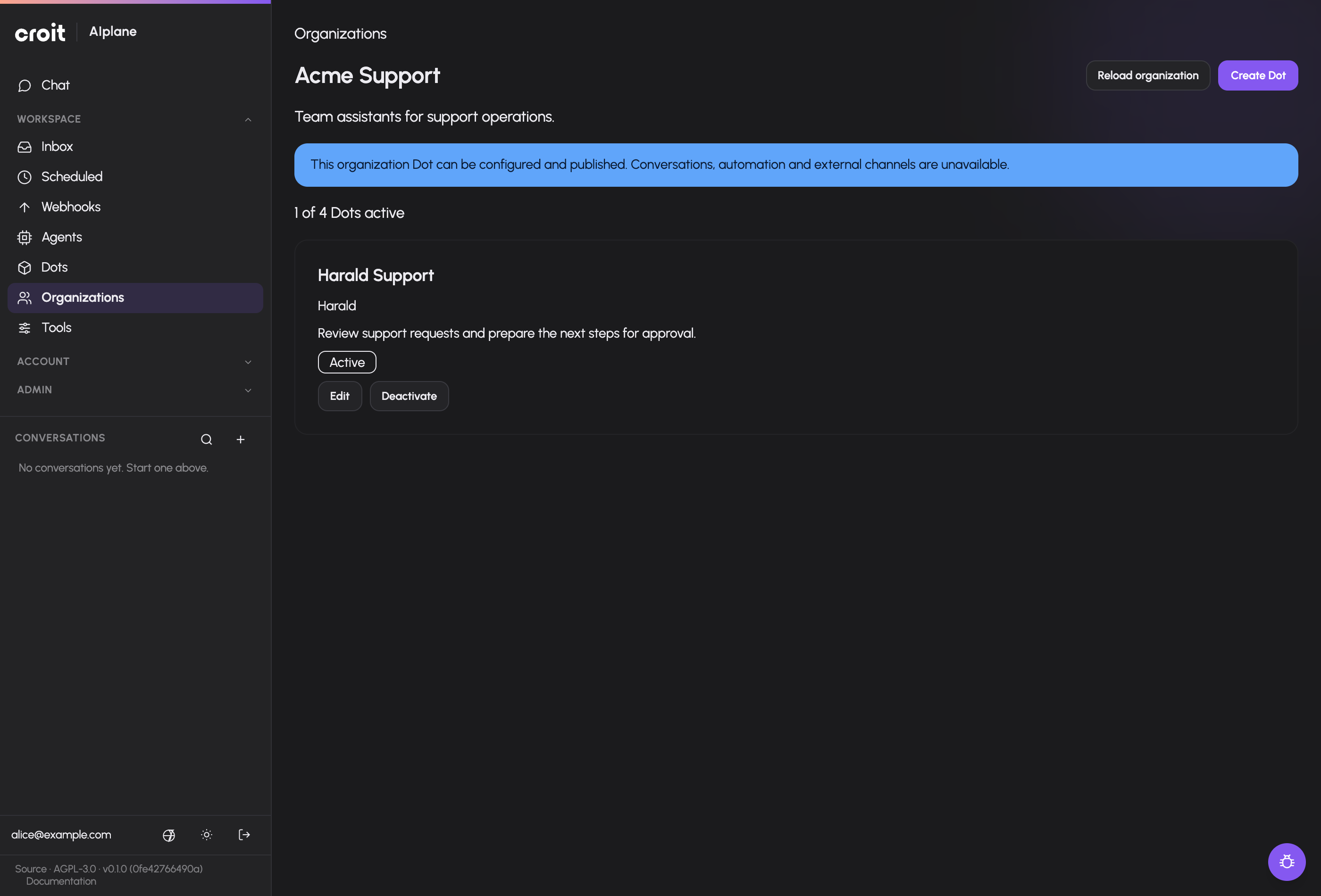Click the Harald Support card title
The height and width of the screenshot is (896, 1321).
375,275
